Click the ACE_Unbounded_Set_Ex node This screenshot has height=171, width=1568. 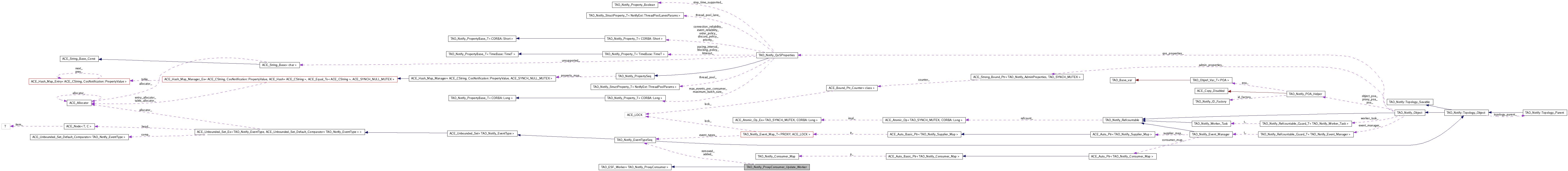pyautogui.click(x=279, y=132)
